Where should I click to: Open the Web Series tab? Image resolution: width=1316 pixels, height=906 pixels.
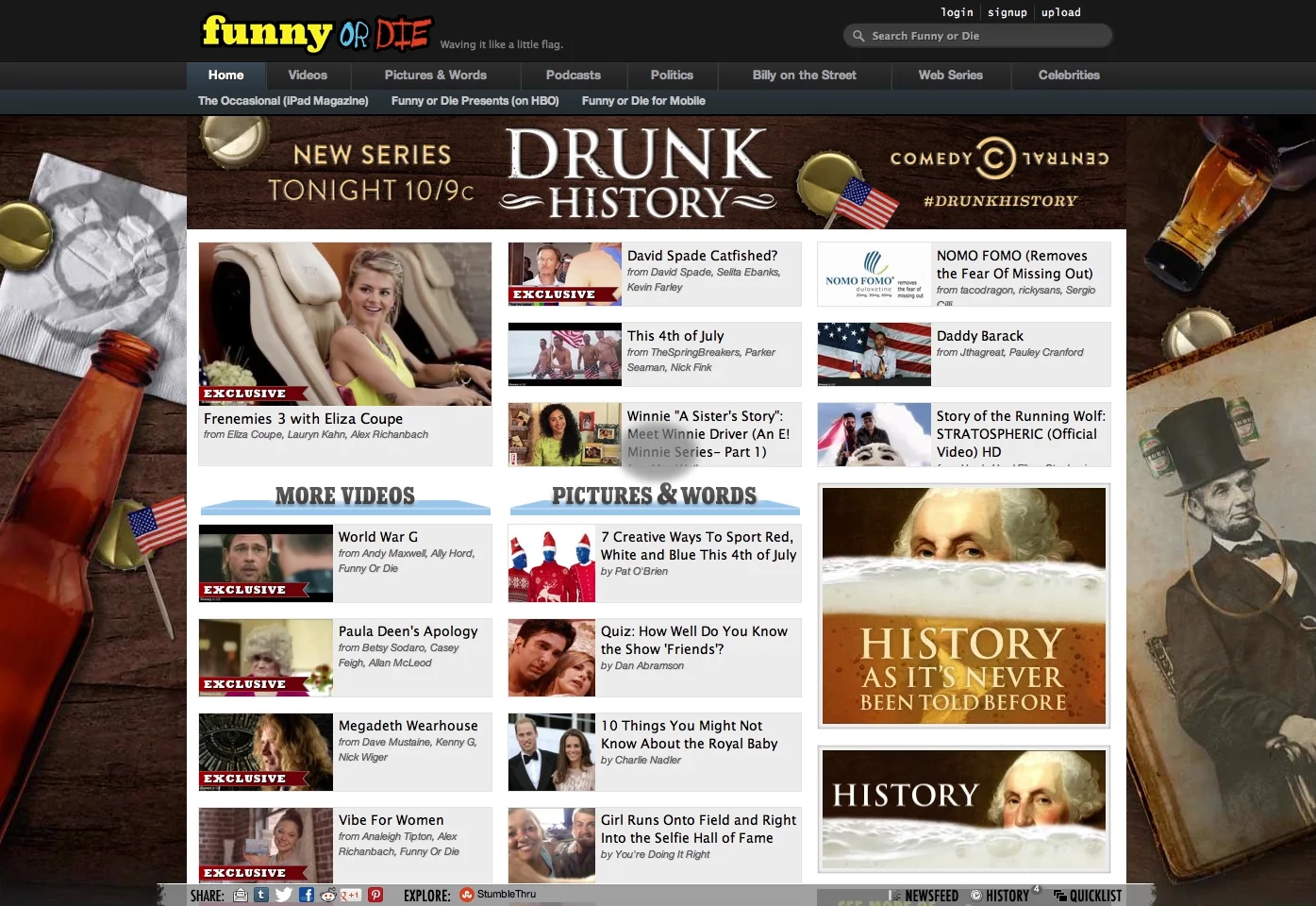point(951,75)
